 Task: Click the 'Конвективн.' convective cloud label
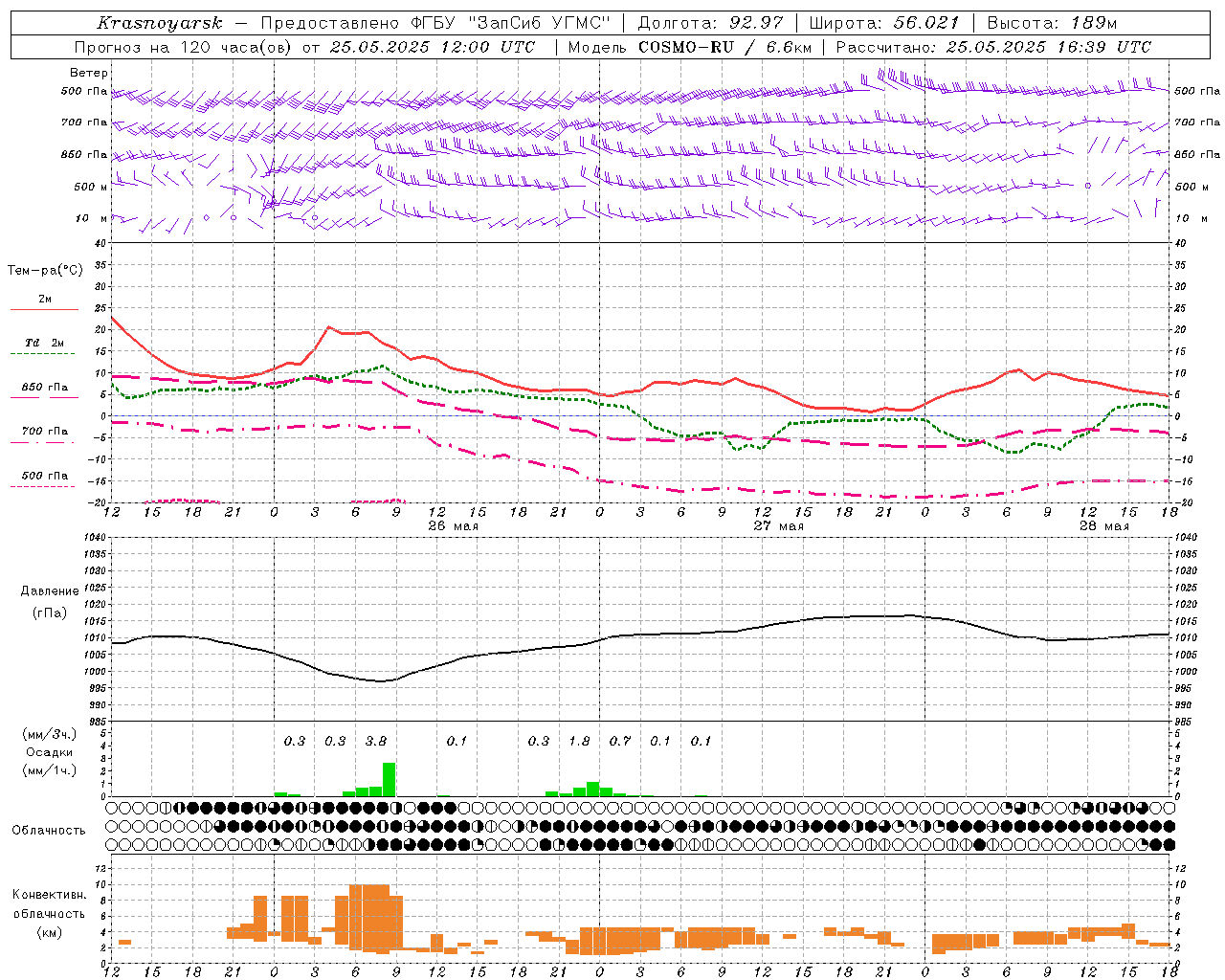49,895
